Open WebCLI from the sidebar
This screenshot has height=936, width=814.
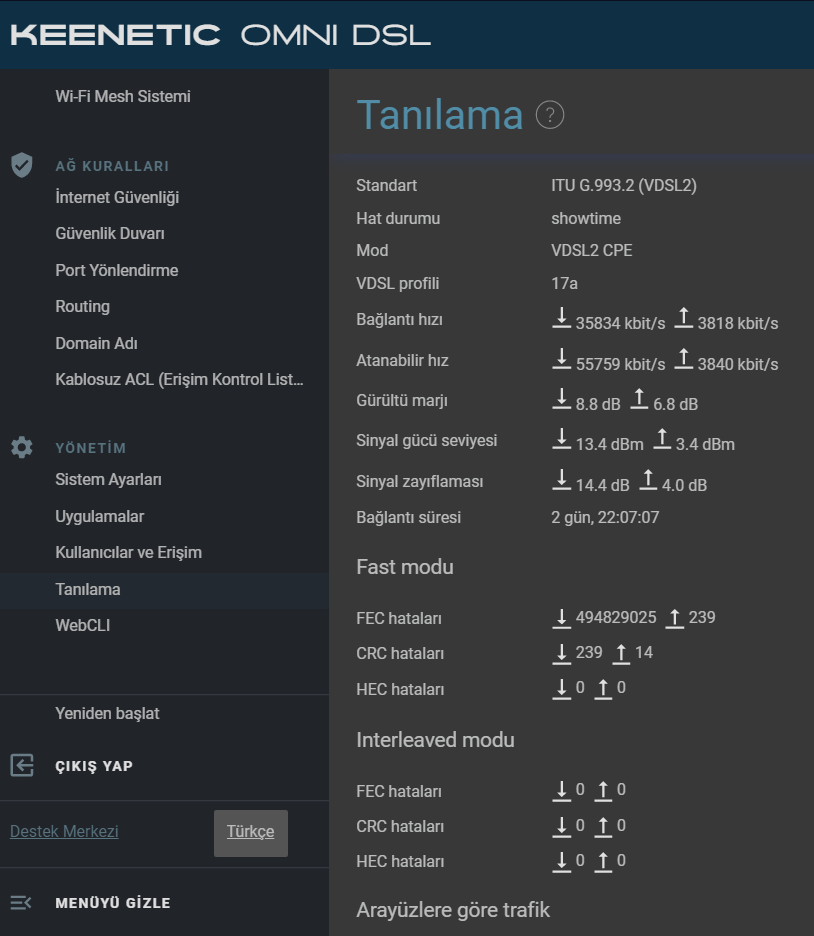pyautogui.click(x=82, y=625)
